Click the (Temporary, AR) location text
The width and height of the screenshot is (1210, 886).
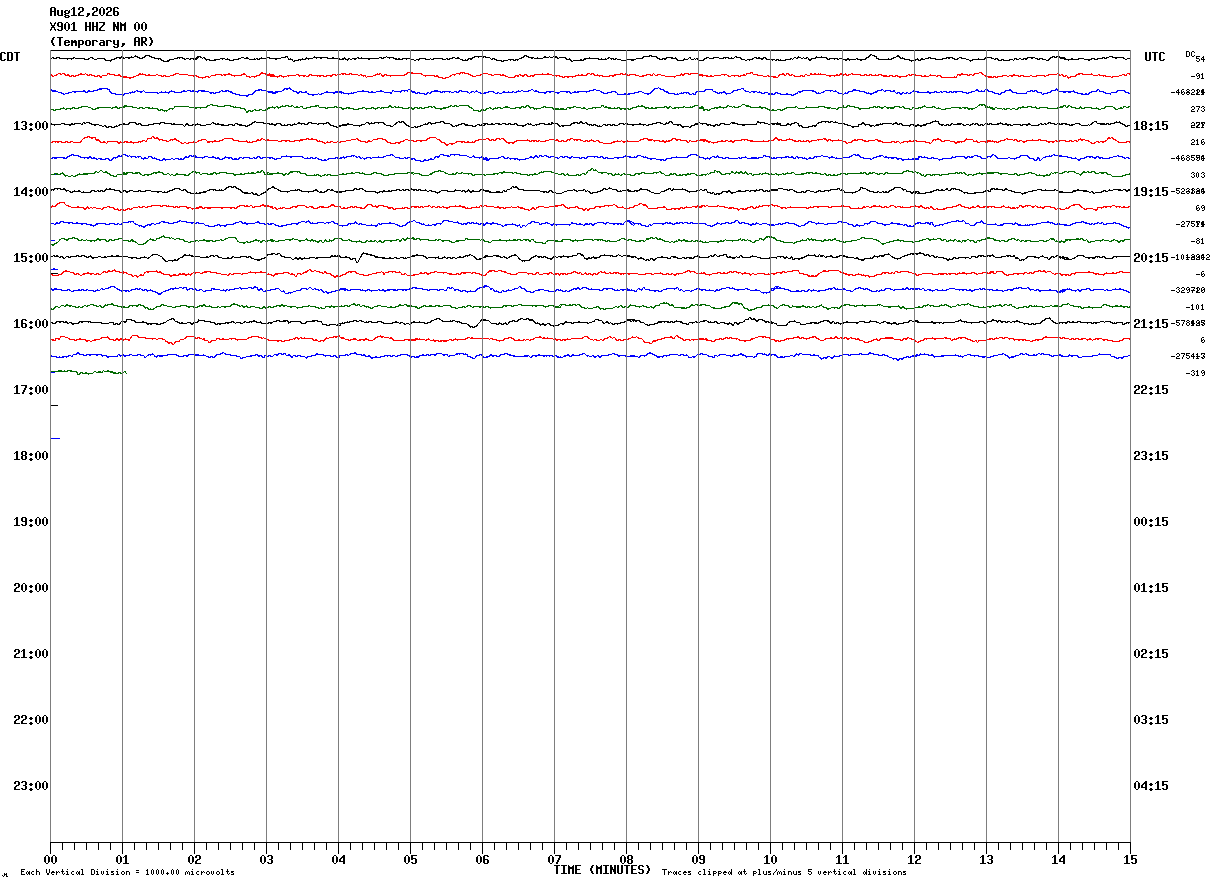(x=102, y=42)
